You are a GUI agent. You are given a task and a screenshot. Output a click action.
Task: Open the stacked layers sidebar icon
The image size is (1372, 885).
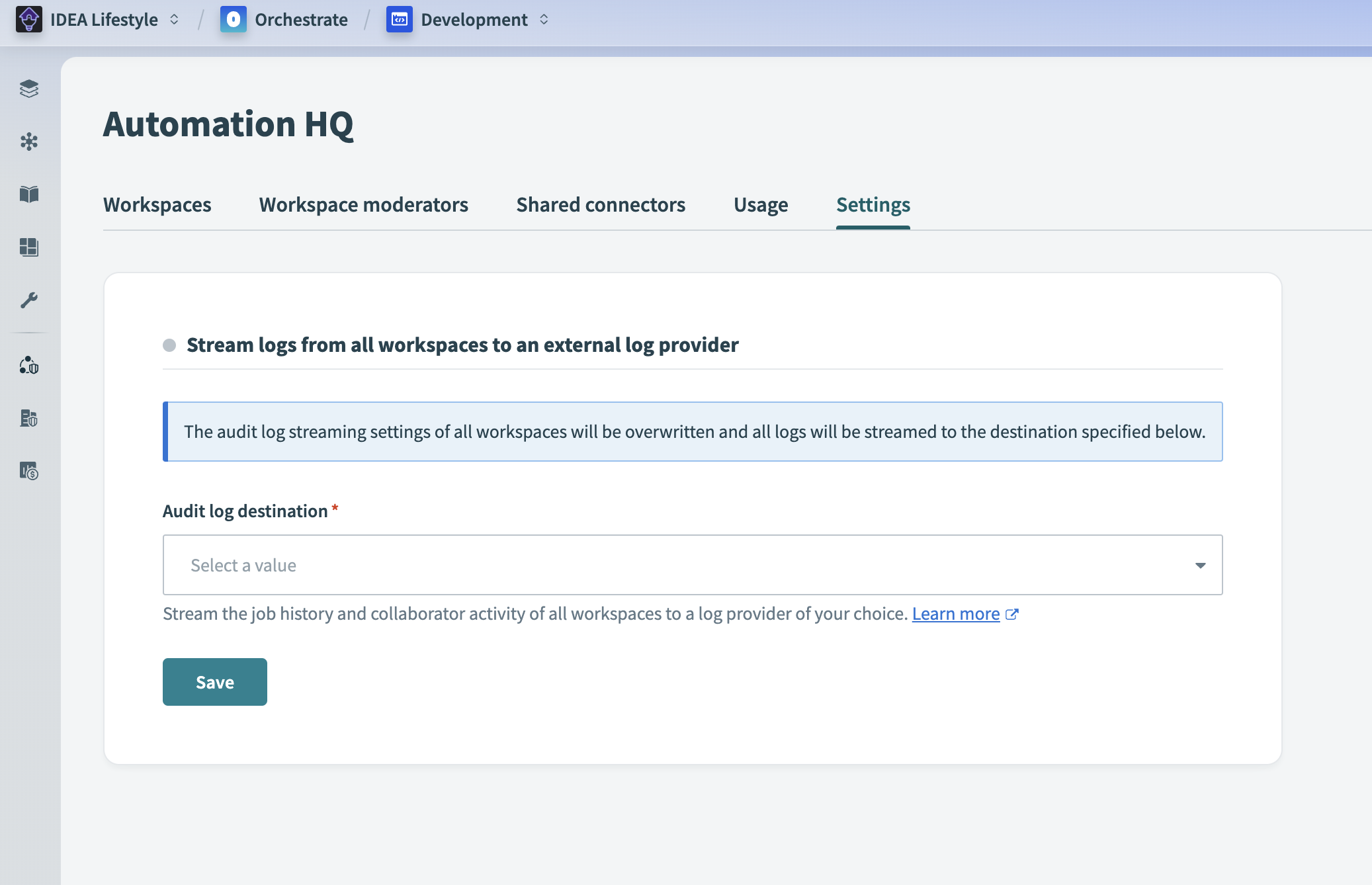point(29,89)
